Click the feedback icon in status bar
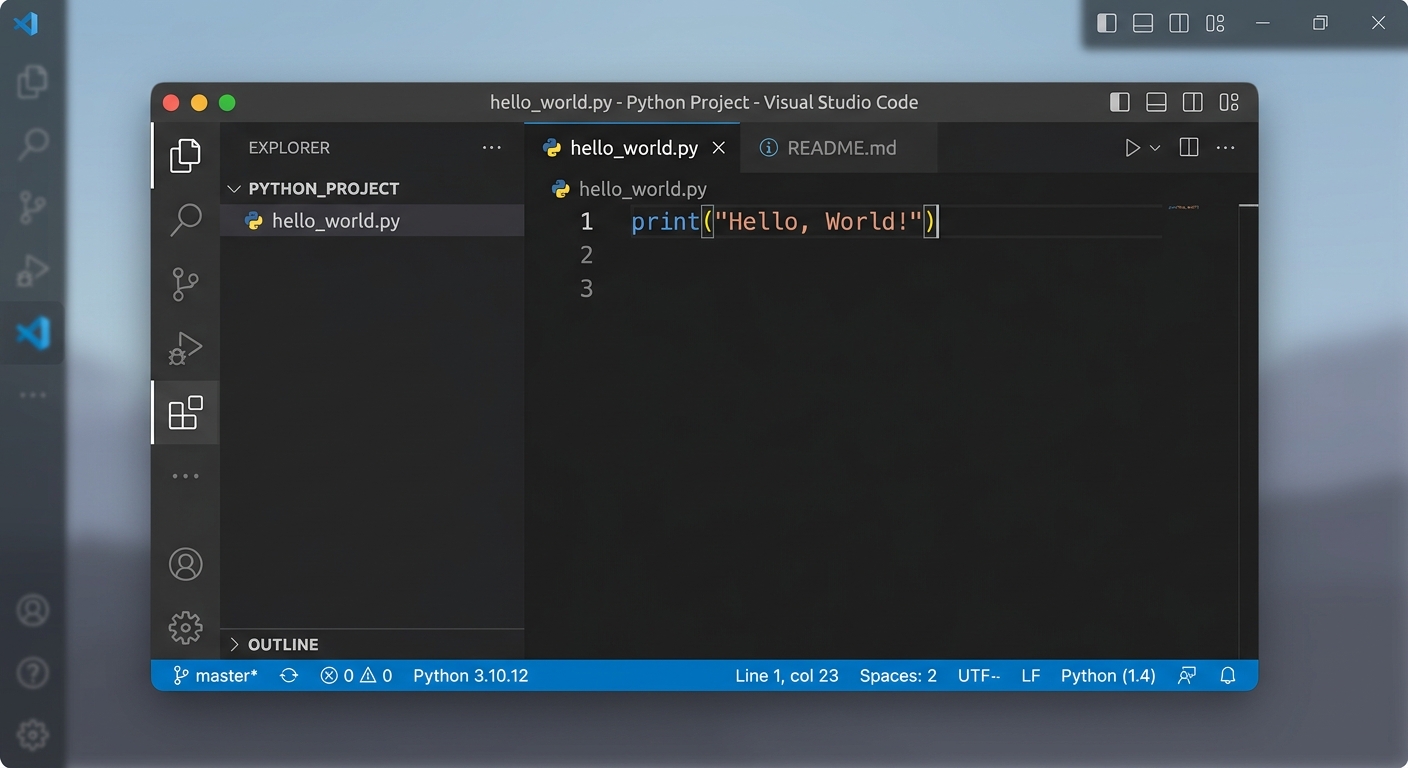This screenshot has width=1408, height=768. [1187, 676]
